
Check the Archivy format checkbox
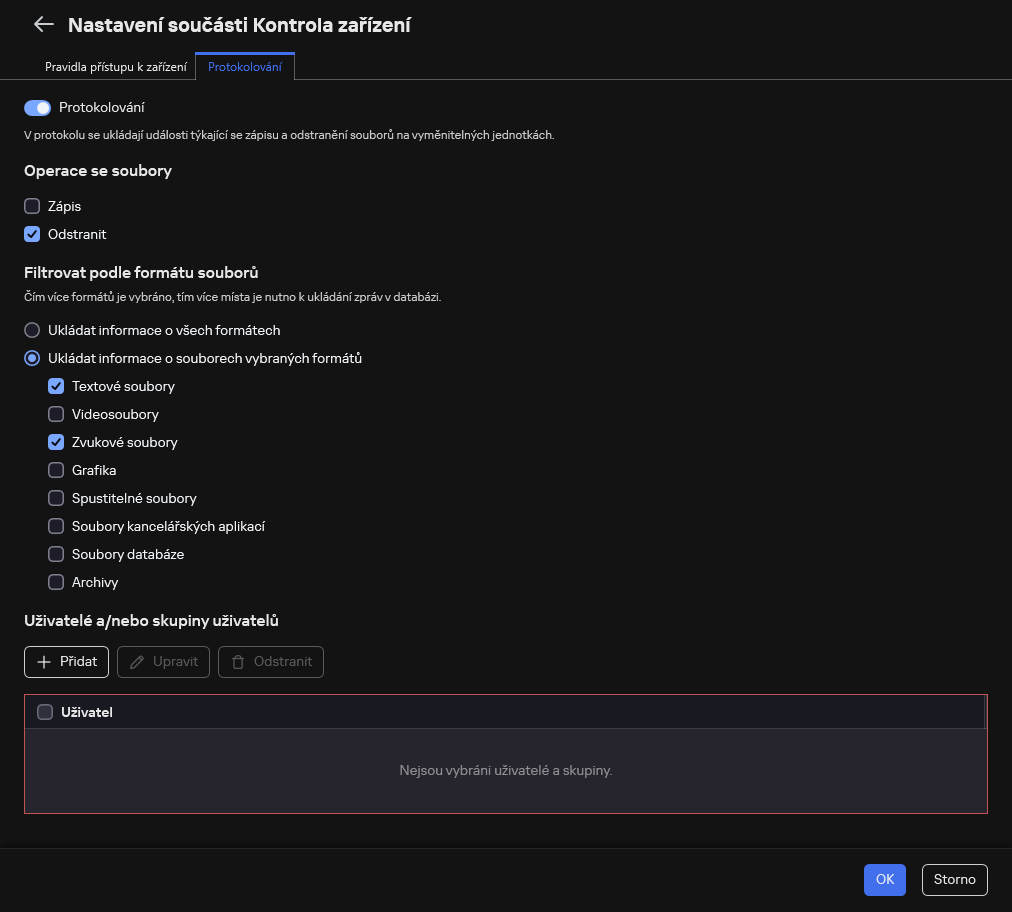tap(56, 582)
